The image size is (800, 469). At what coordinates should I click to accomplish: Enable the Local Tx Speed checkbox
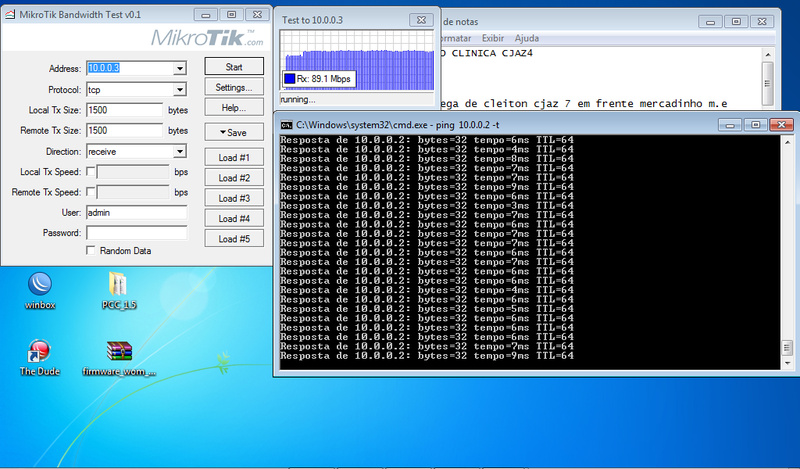click(90, 171)
